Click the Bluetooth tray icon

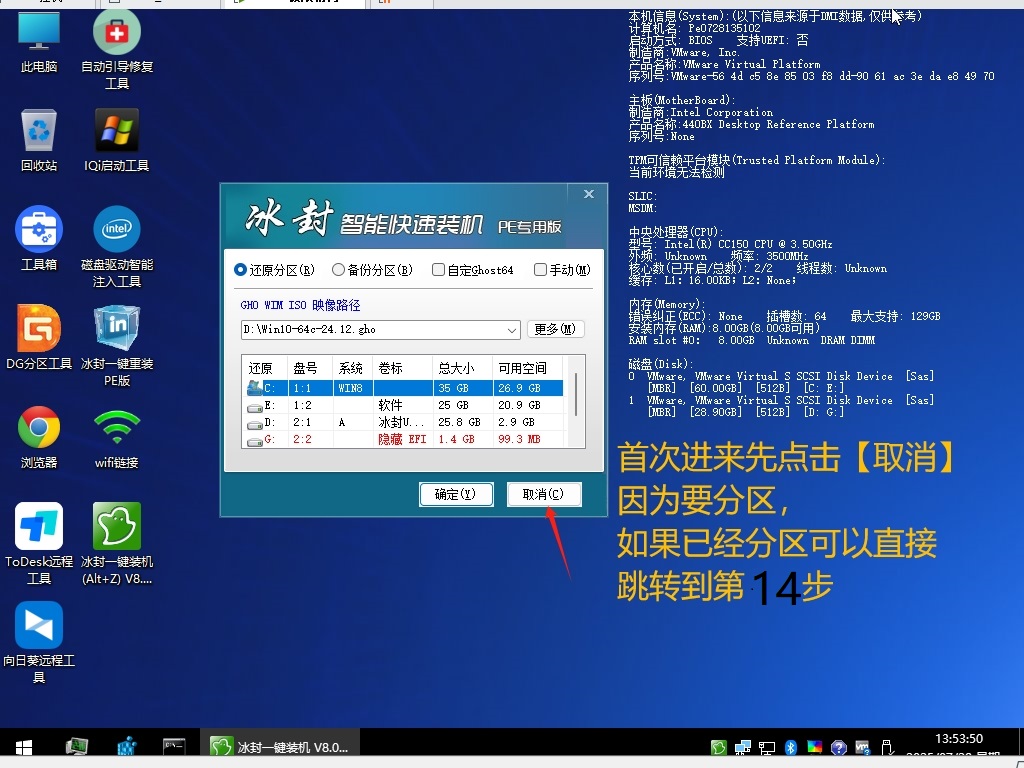789,747
